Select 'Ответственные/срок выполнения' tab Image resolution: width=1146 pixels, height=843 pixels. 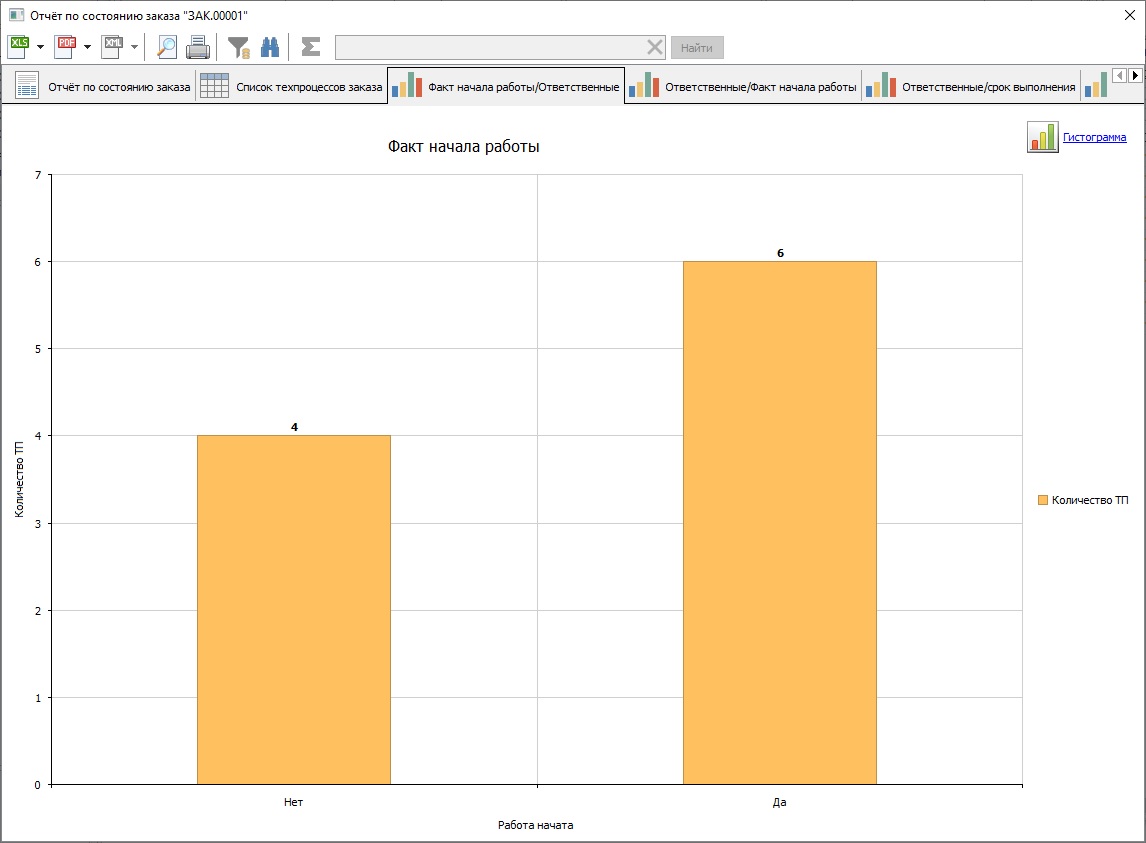click(x=970, y=87)
